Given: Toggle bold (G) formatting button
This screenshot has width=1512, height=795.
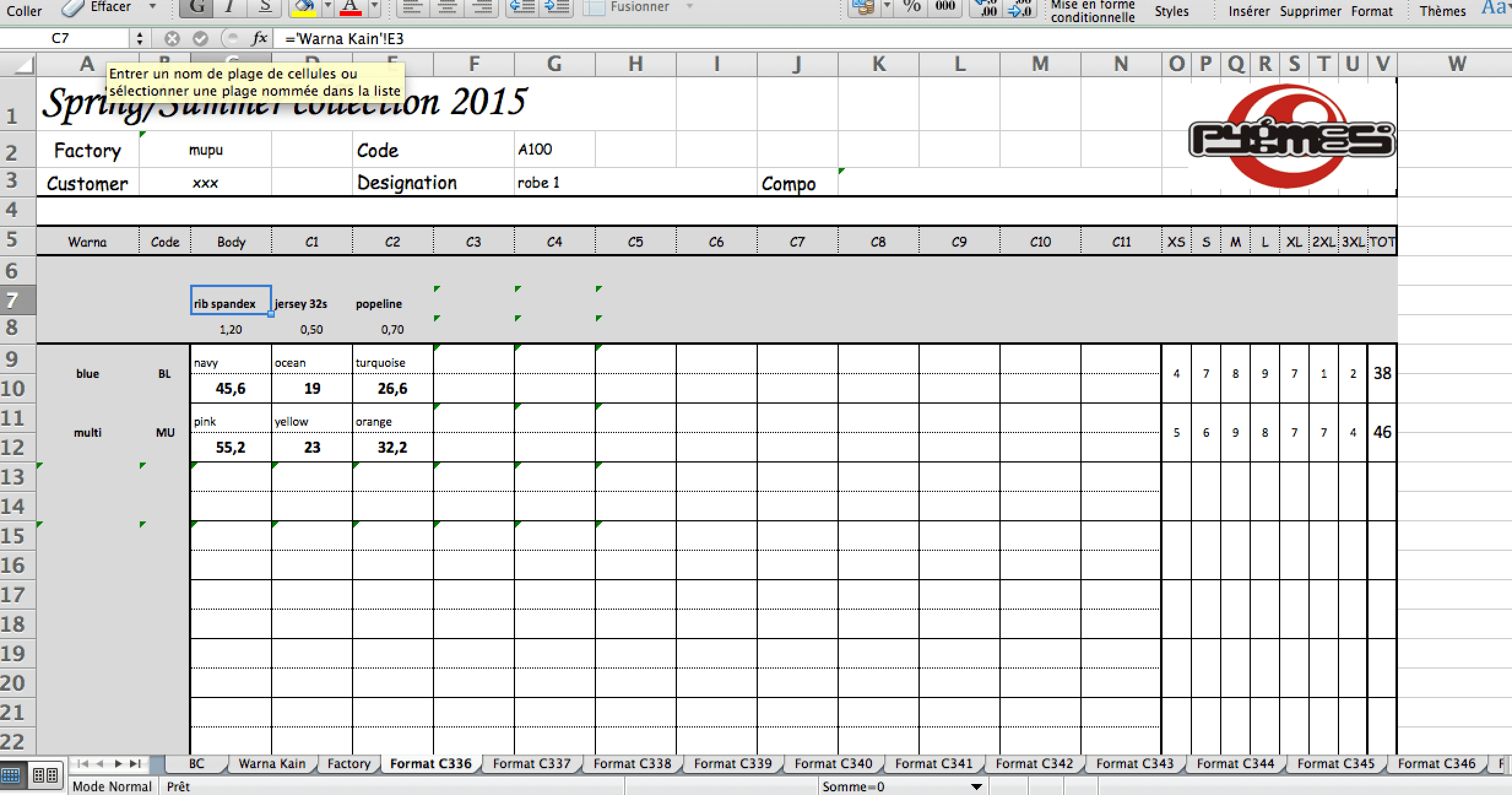Looking at the screenshot, I should 197,7.
